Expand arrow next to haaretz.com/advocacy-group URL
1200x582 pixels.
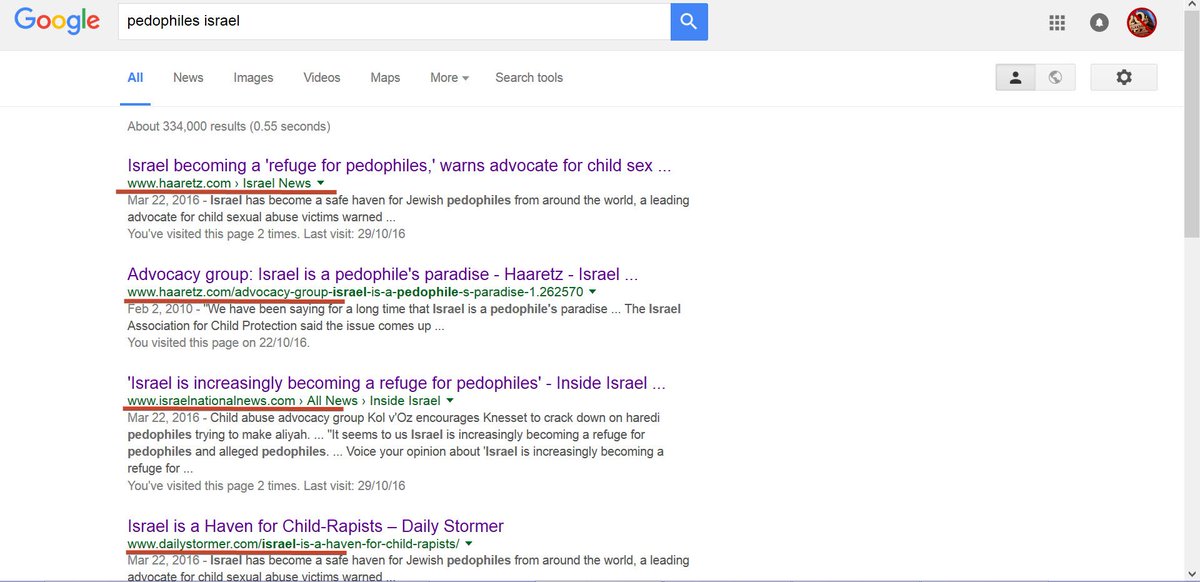coord(592,291)
